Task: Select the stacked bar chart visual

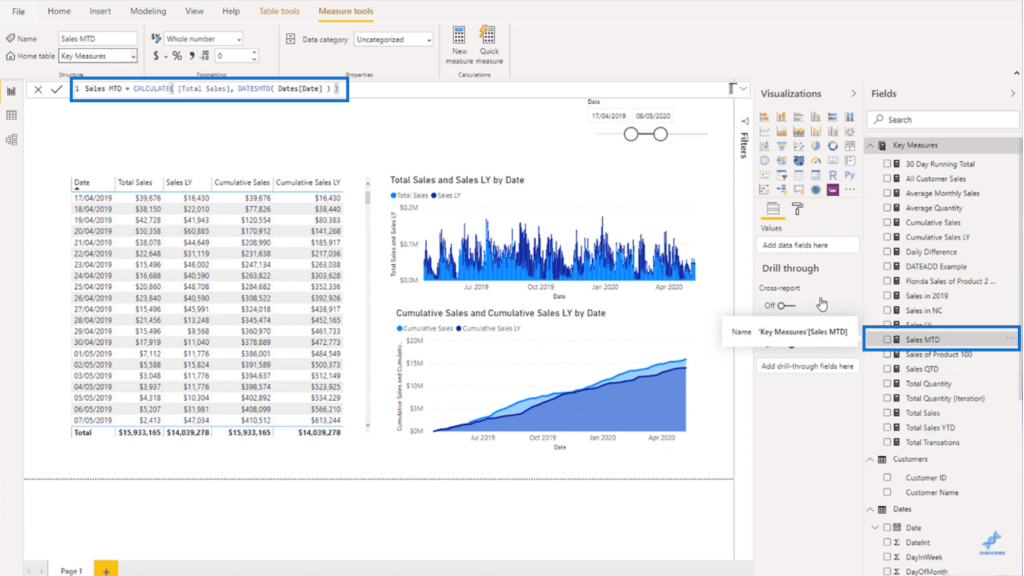Action: click(x=764, y=117)
